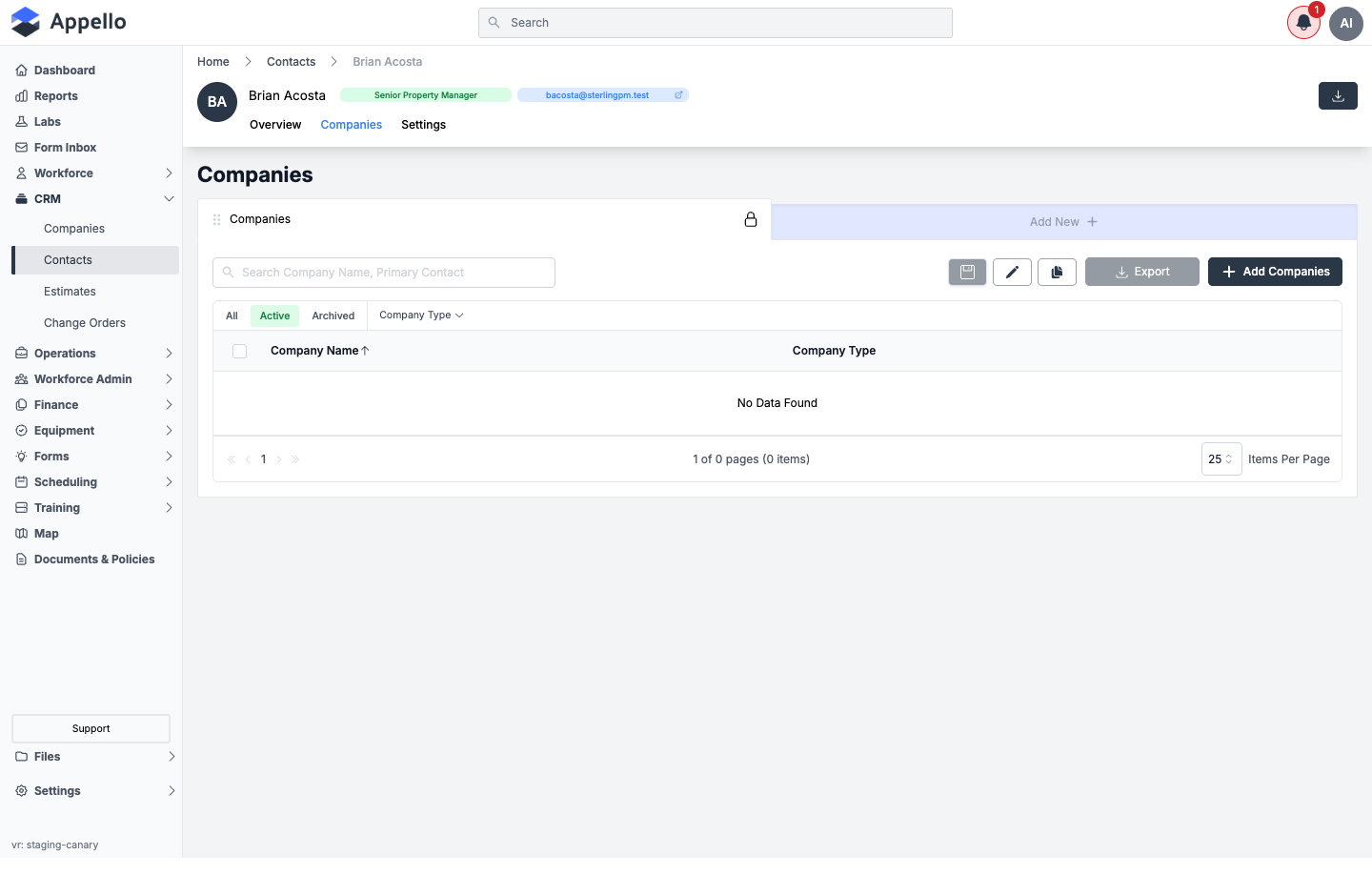The image size is (1372, 875).
Task: Switch to the Overview tab
Action: (x=275, y=125)
